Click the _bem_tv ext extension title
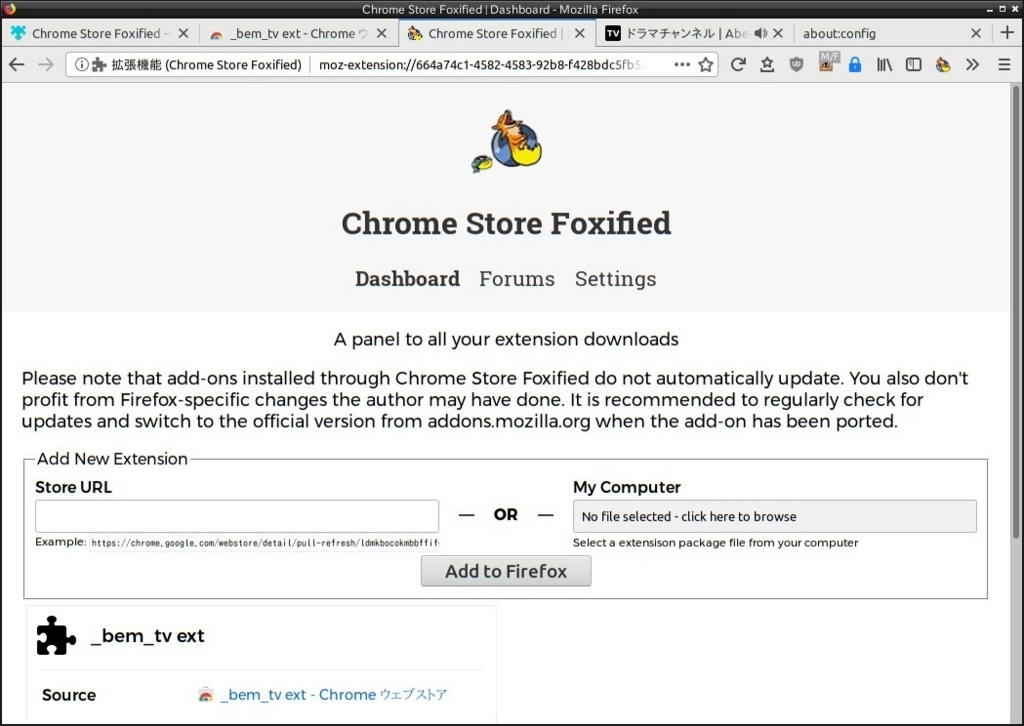Viewport: 1024px width, 726px height. pos(148,636)
